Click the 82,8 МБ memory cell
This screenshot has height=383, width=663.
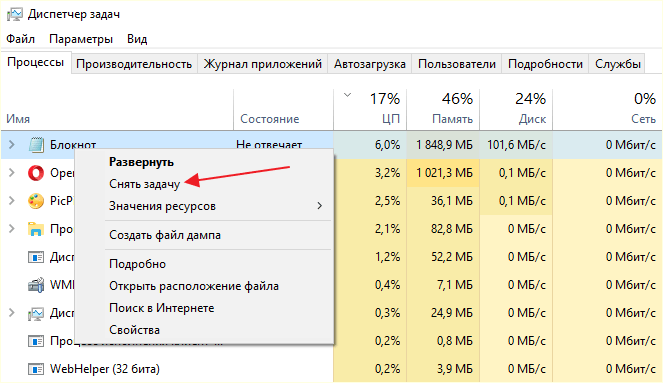coord(443,229)
